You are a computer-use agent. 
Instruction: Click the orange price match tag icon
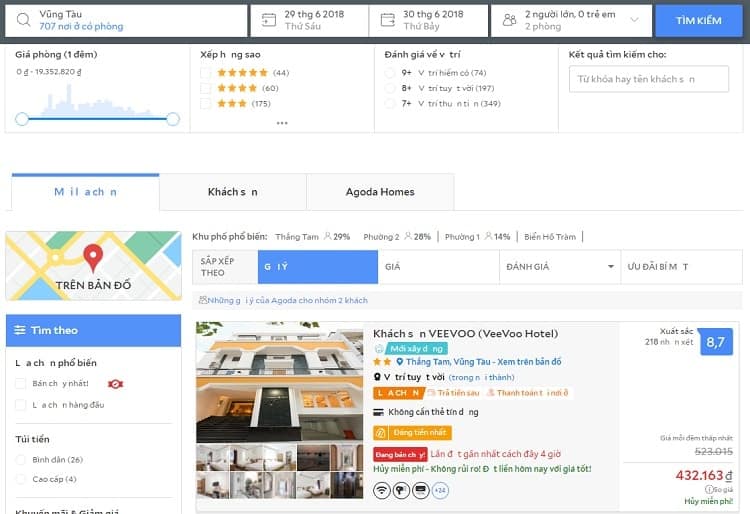[x=381, y=433]
